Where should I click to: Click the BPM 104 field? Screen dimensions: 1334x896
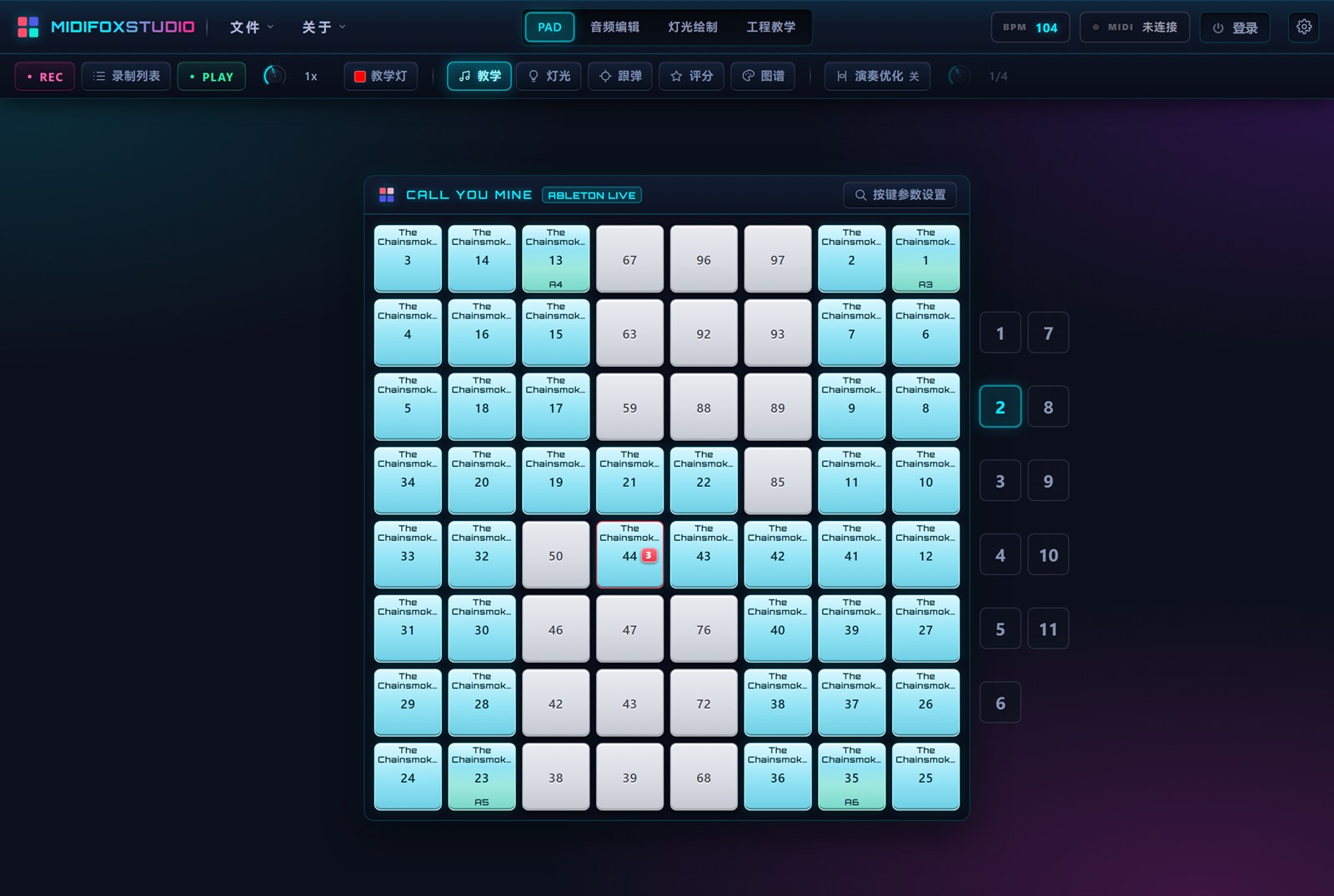pyautogui.click(x=1031, y=28)
